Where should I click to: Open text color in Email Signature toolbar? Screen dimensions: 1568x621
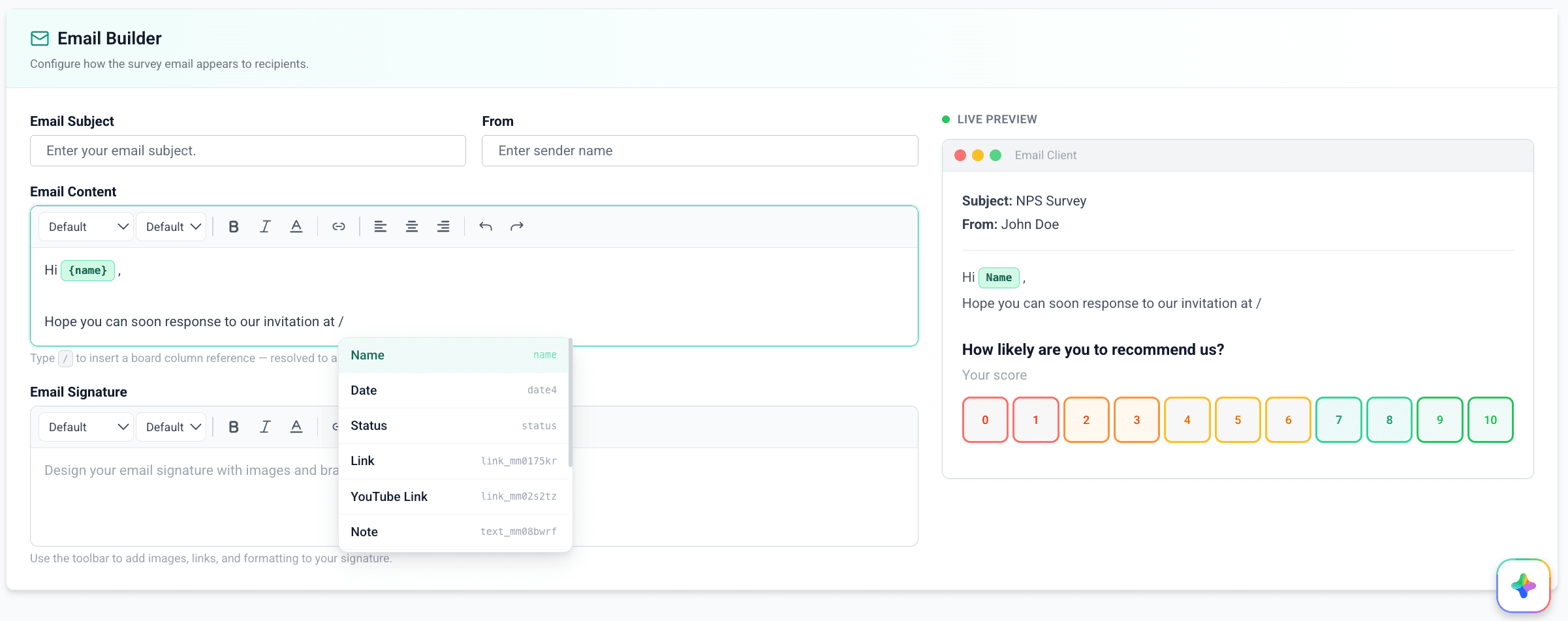coord(296,427)
